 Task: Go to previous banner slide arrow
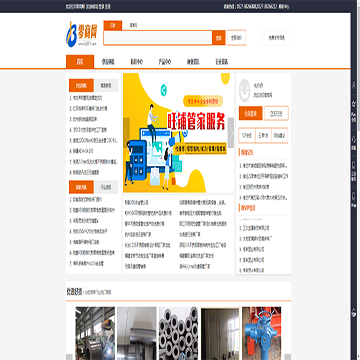[x=126, y=133]
